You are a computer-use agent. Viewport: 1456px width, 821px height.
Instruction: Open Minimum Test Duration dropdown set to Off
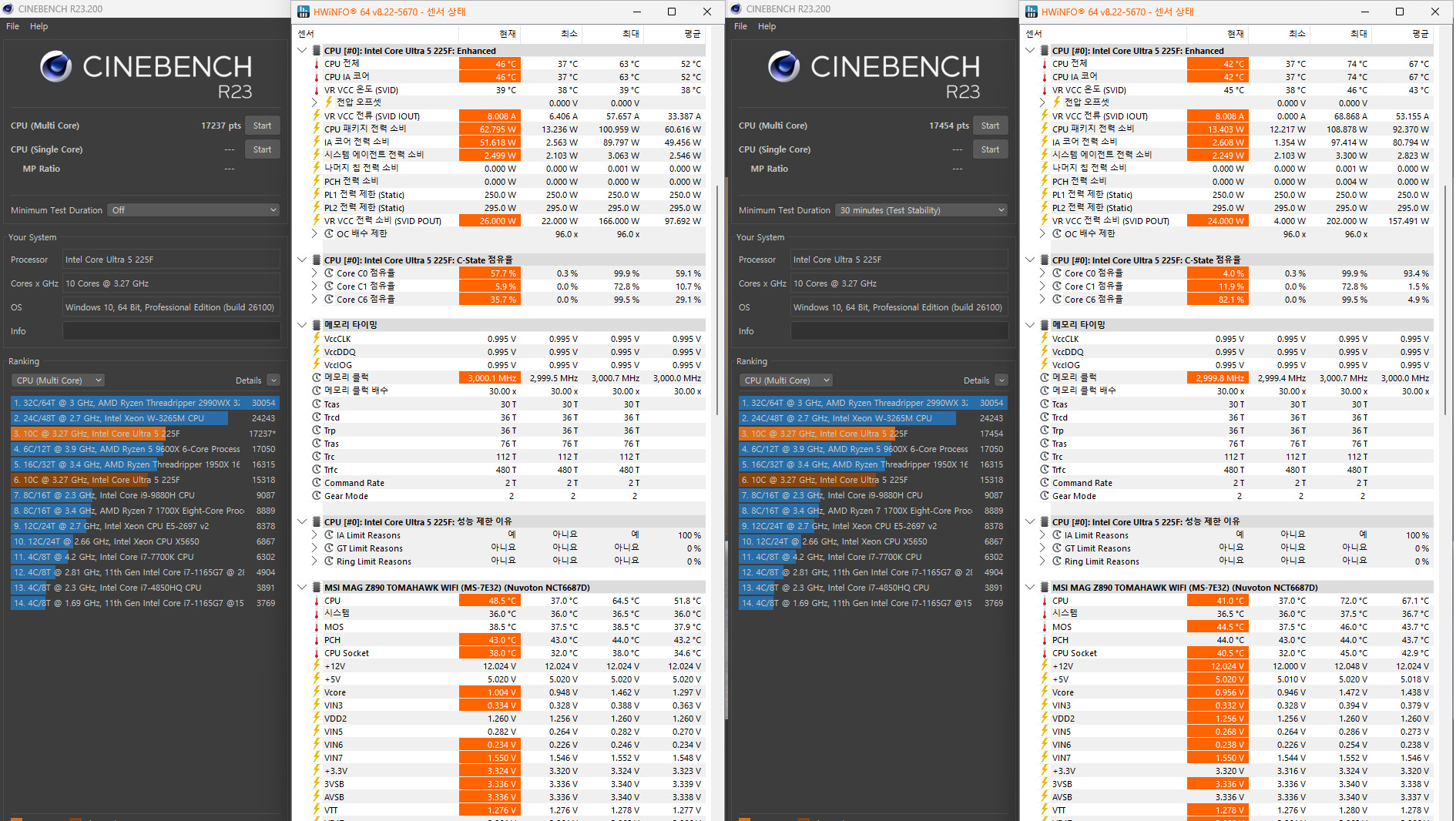[x=193, y=210]
